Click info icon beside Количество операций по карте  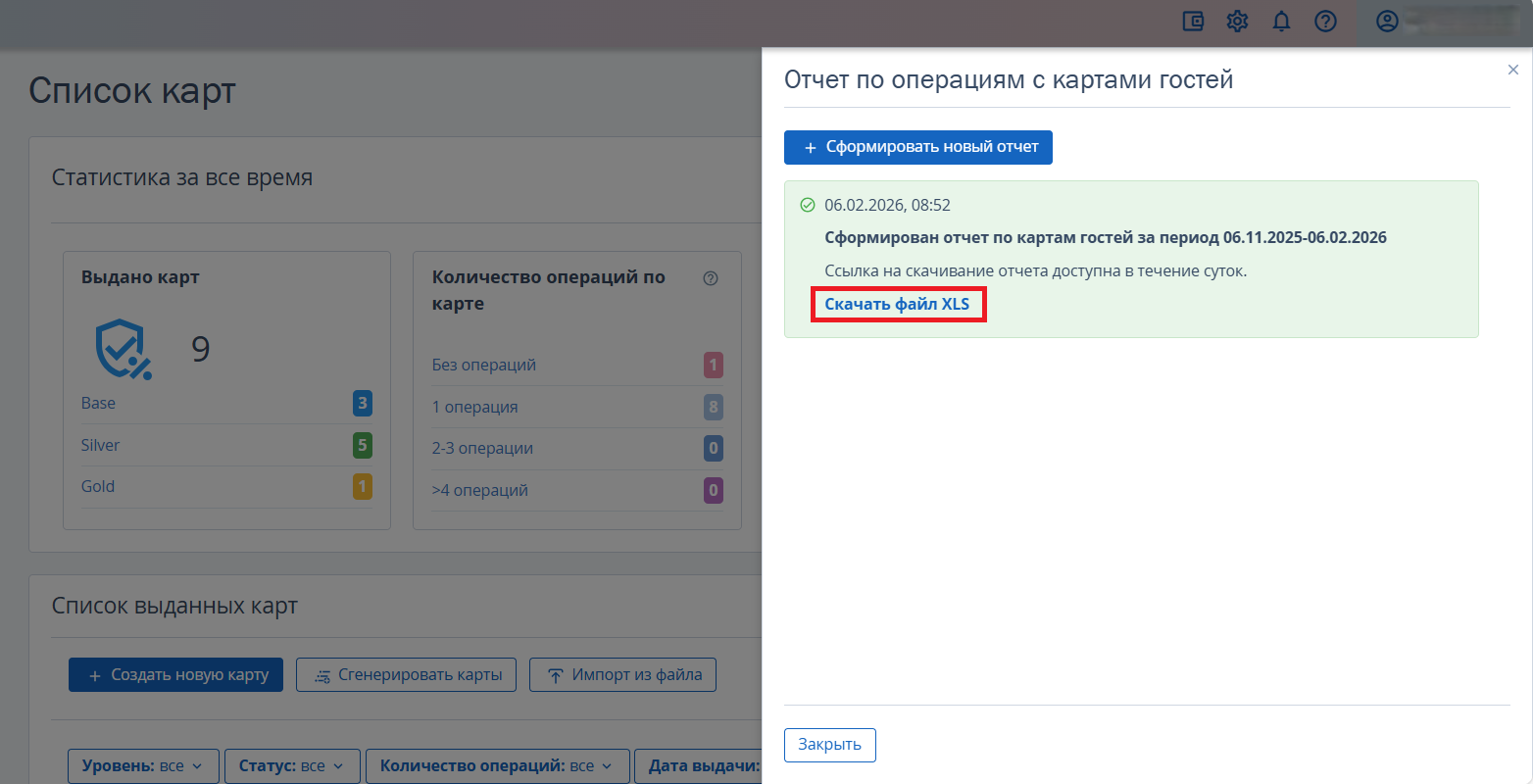[711, 278]
